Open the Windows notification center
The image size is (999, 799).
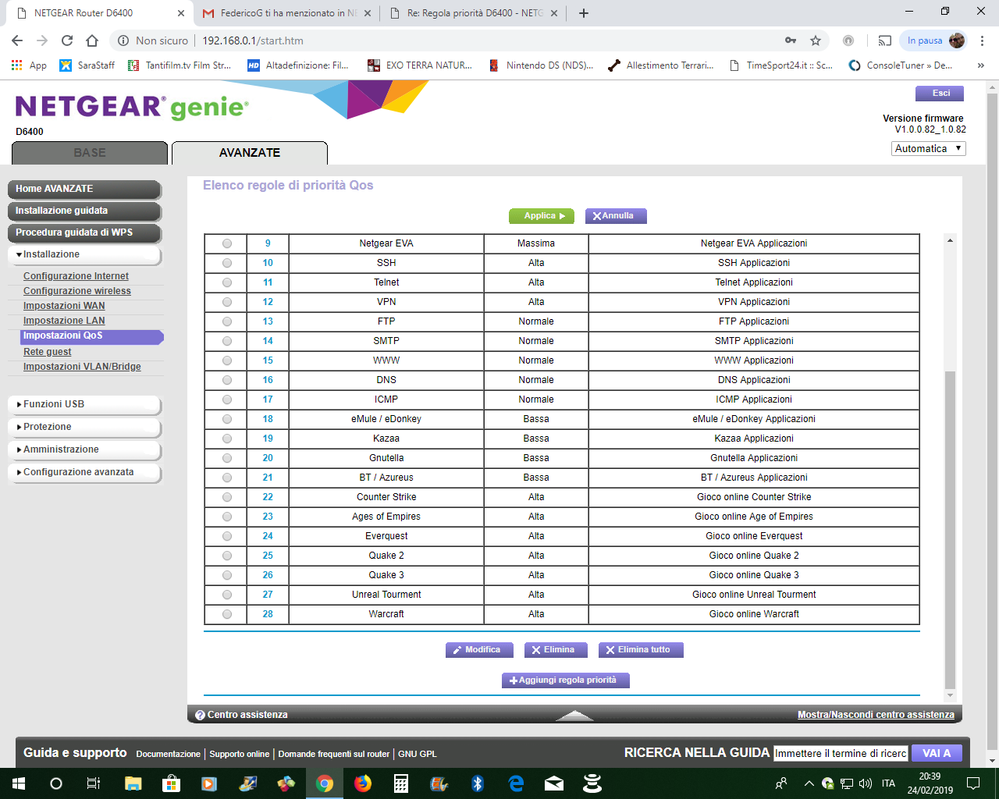pos(974,784)
